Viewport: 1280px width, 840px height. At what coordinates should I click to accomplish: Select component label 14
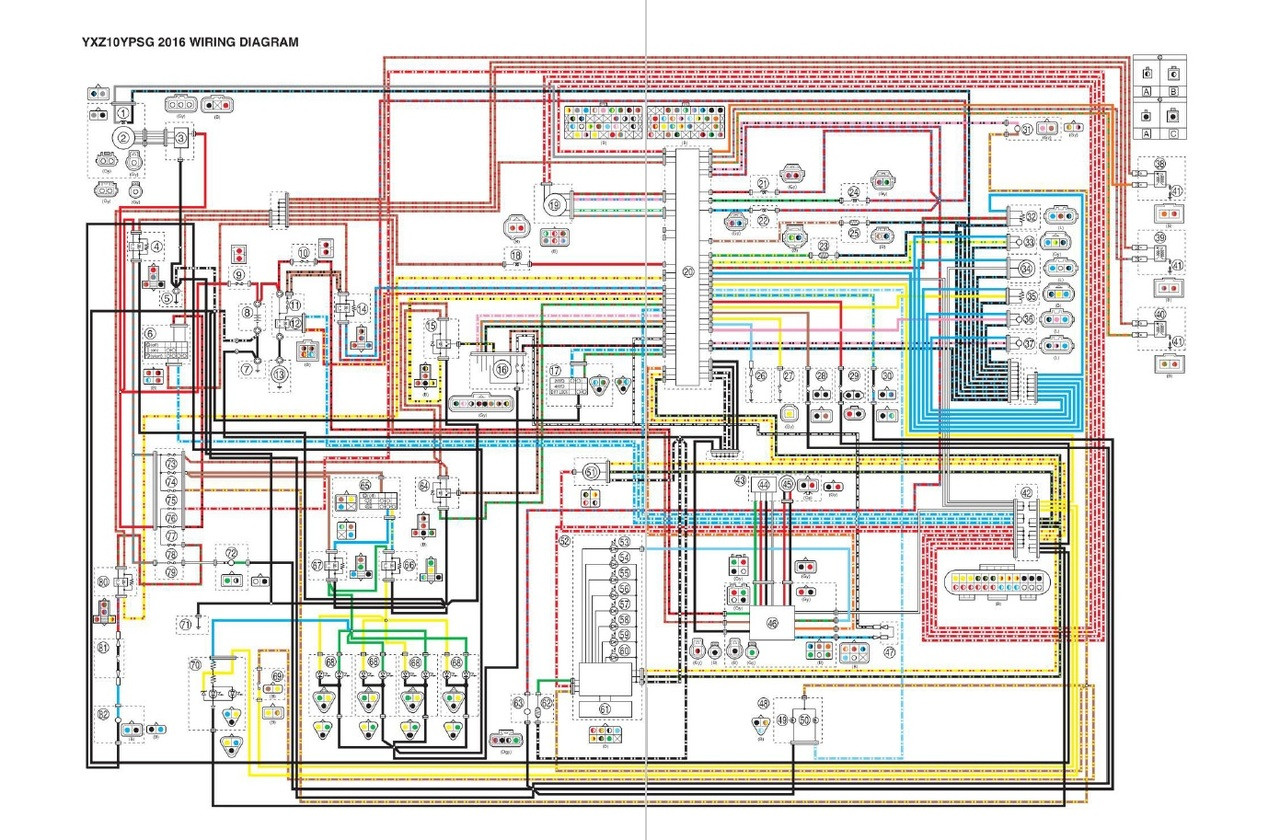(363, 310)
